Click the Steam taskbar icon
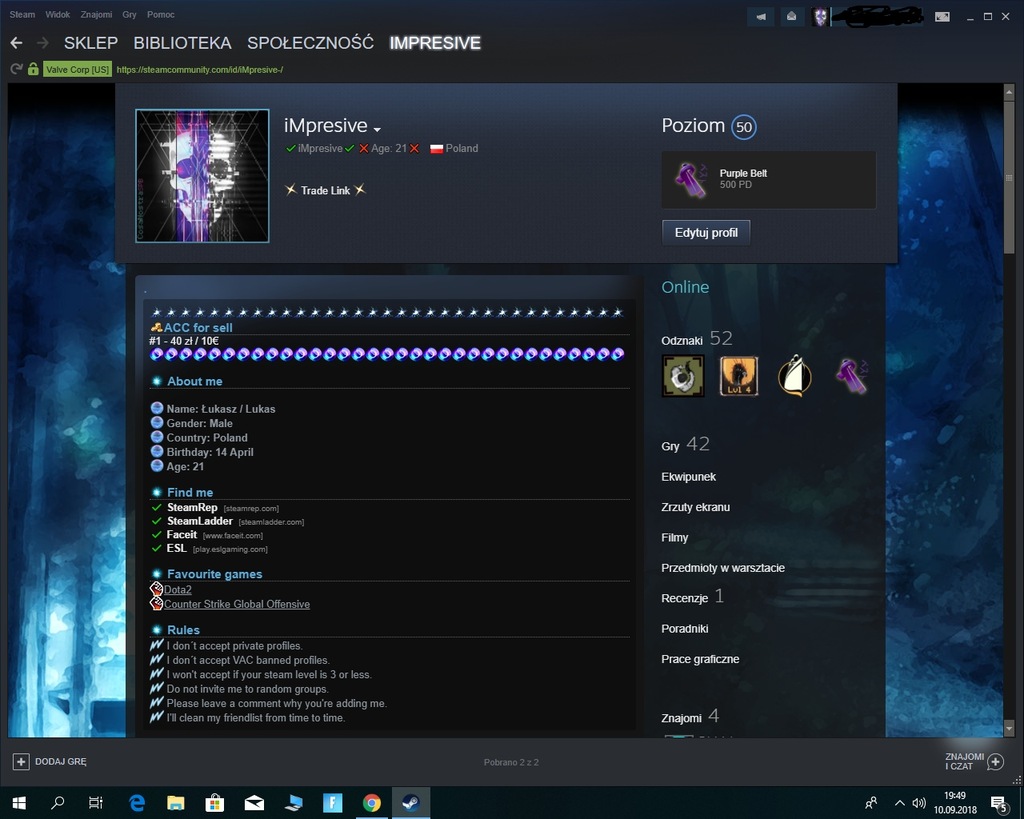This screenshot has width=1024, height=819. [411, 803]
